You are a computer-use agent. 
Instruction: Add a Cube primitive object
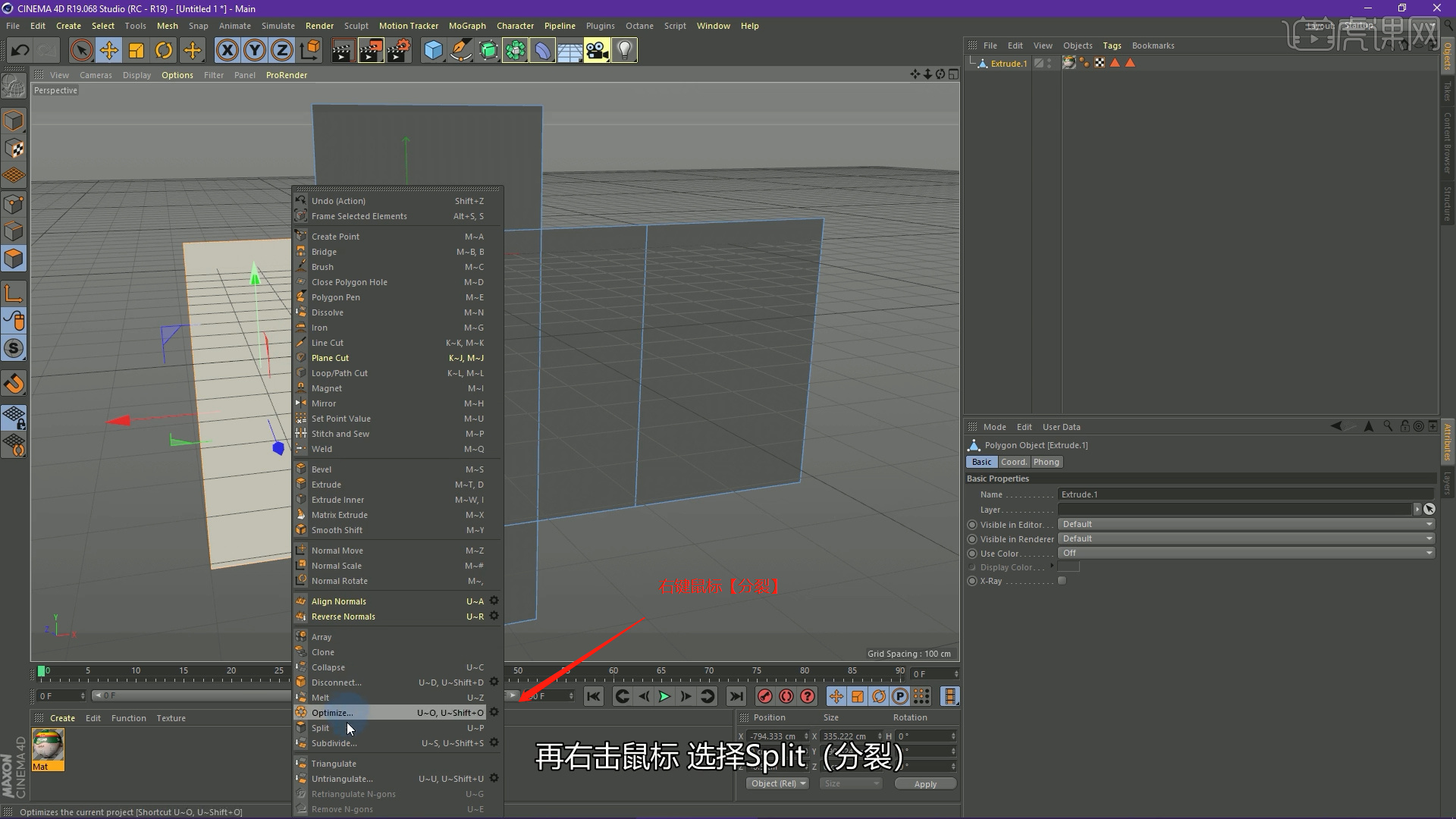pyautogui.click(x=433, y=51)
